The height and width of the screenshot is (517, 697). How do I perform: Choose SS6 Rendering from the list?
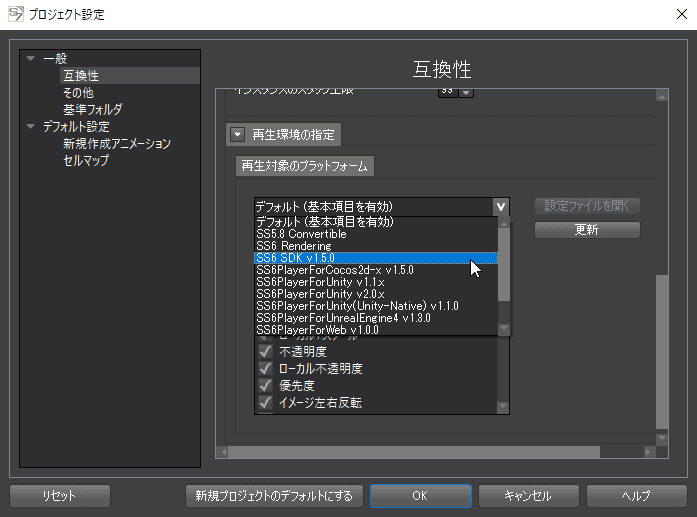[x=376, y=246]
